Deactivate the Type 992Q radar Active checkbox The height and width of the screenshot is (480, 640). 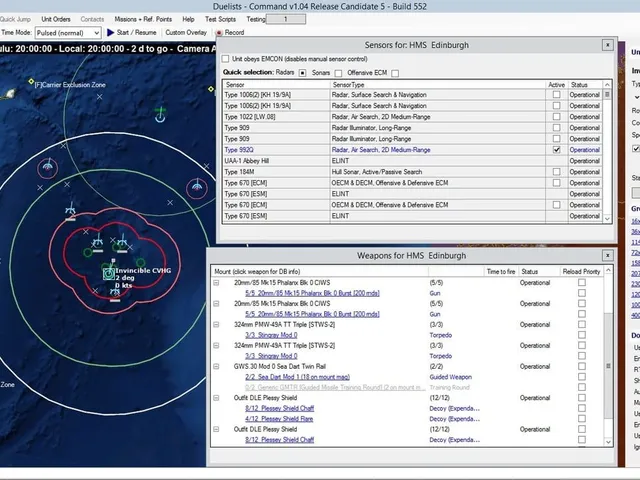pyautogui.click(x=556, y=150)
